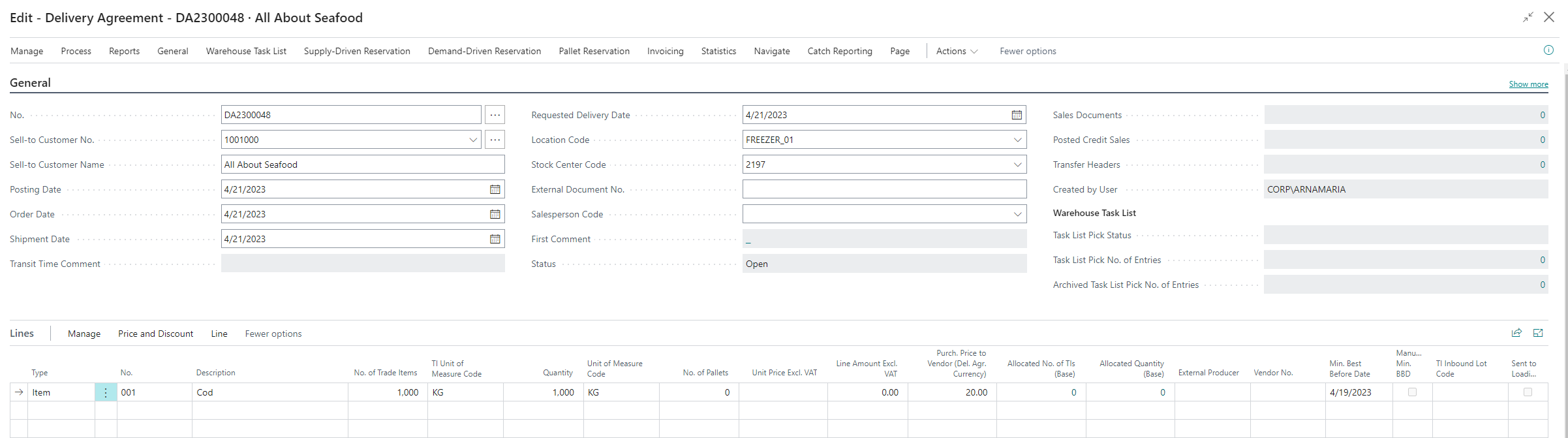
Task: Open the Shipment Date calendar picker
Action: [x=495, y=239]
